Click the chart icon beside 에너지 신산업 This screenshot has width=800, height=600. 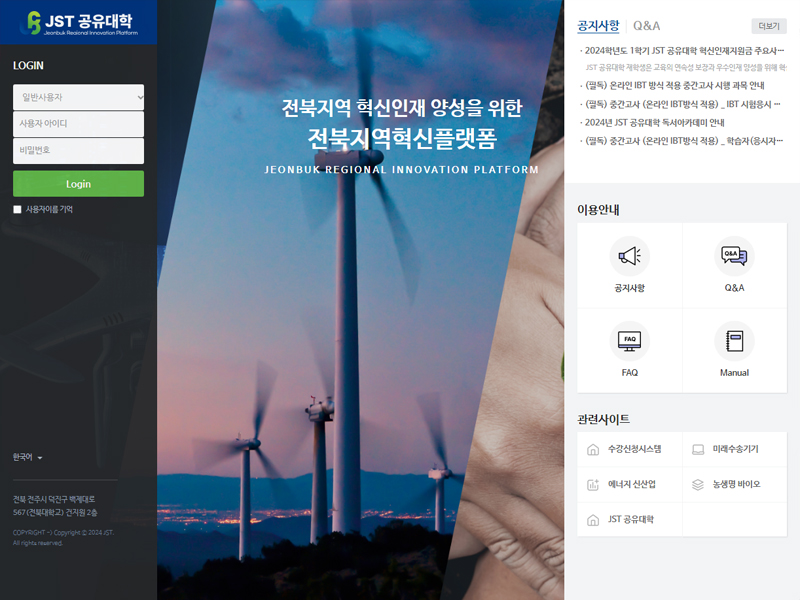point(593,485)
